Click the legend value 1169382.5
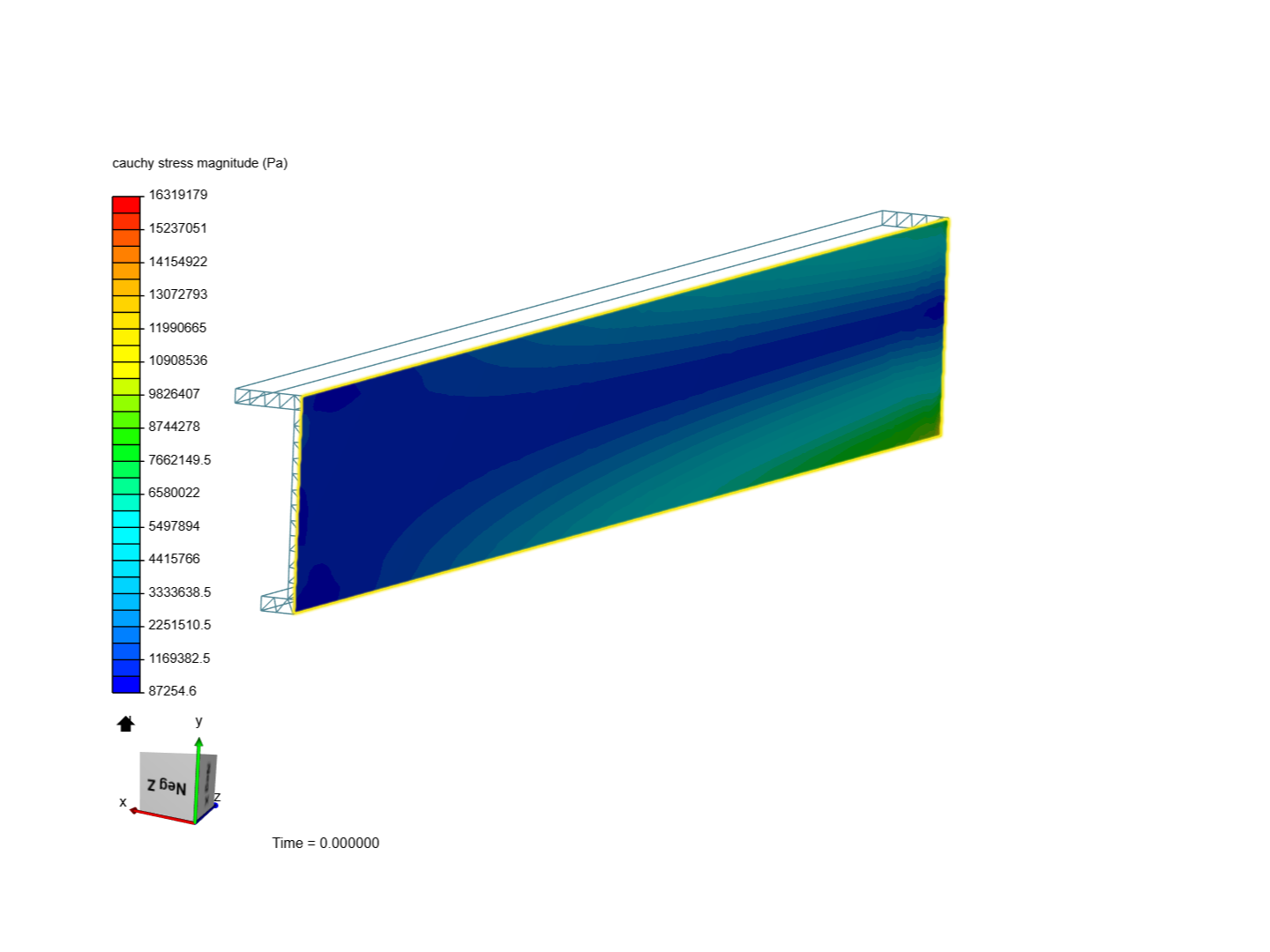Viewport: 1270px width, 952px height. [x=180, y=658]
